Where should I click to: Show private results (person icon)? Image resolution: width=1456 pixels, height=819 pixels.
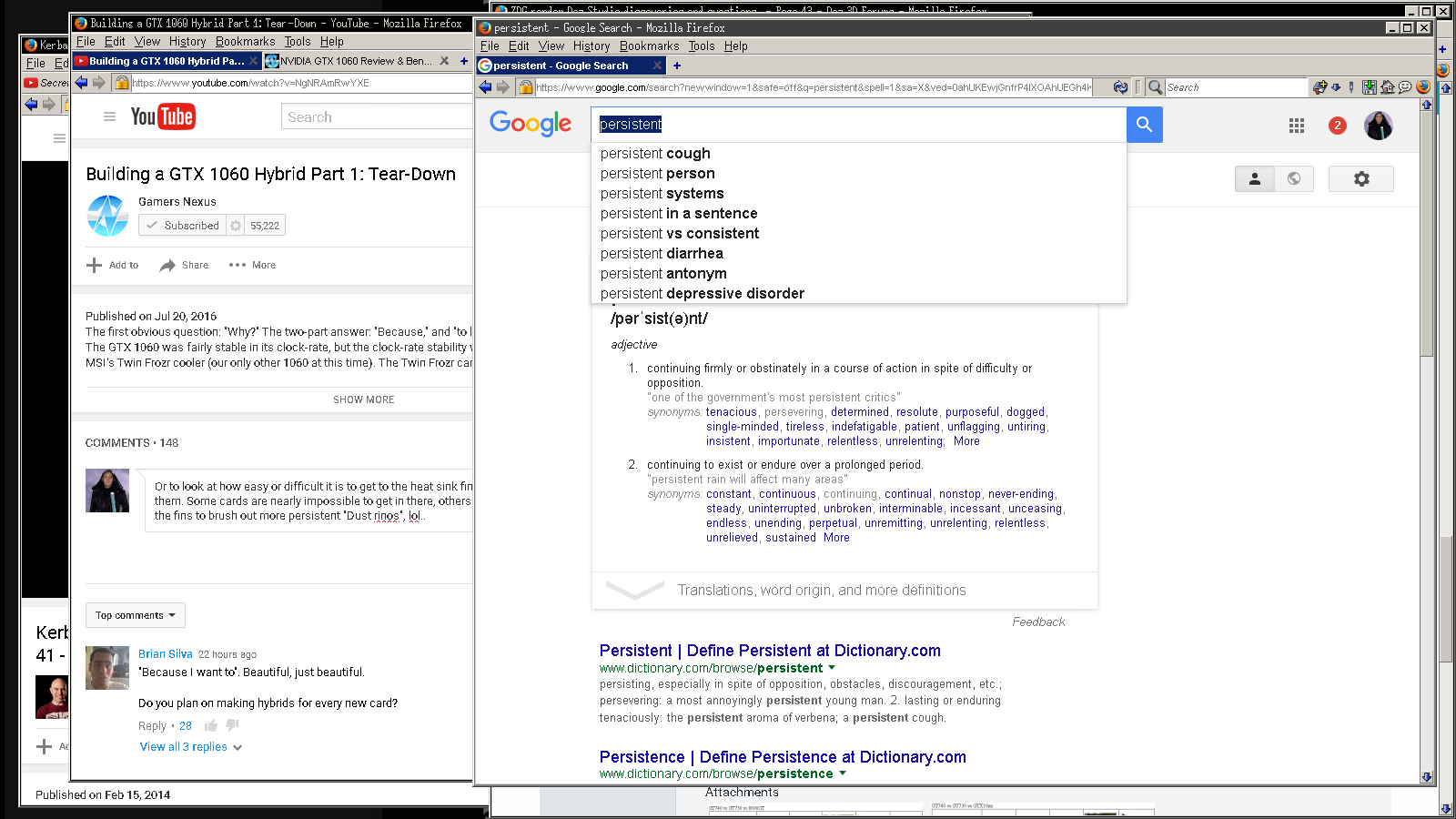1255,179
